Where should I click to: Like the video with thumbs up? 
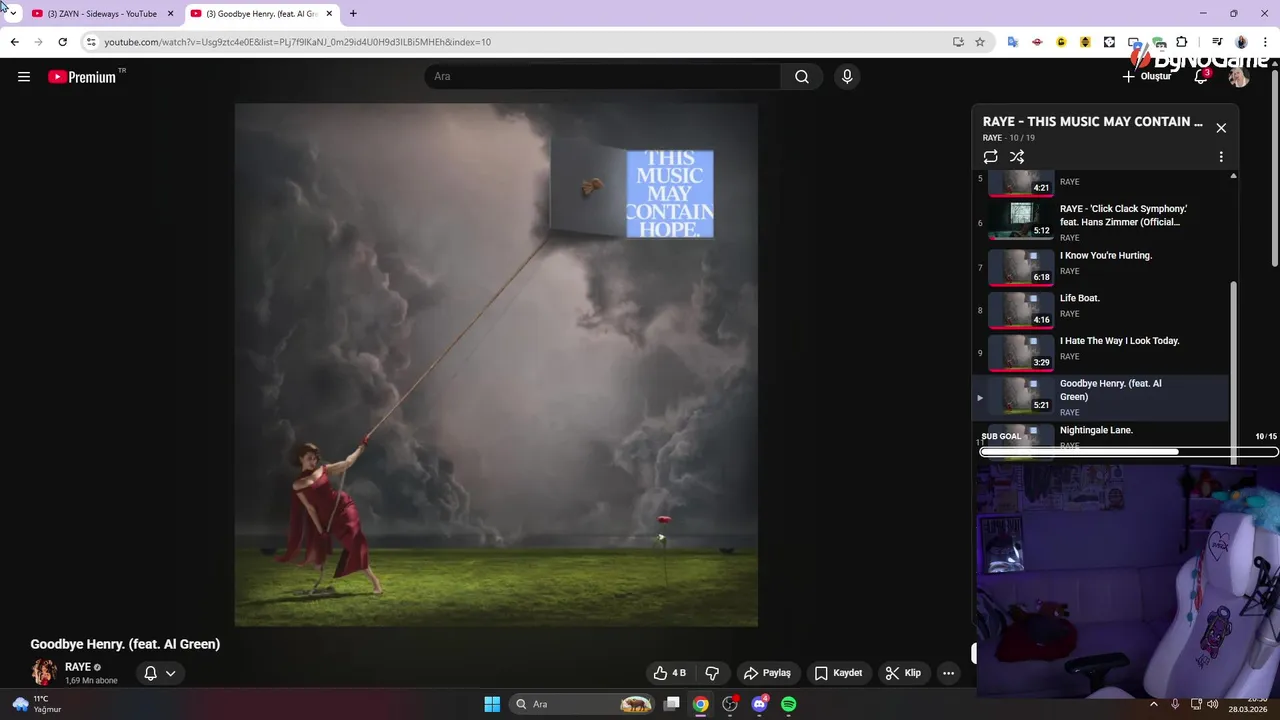click(x=670, y=673)
